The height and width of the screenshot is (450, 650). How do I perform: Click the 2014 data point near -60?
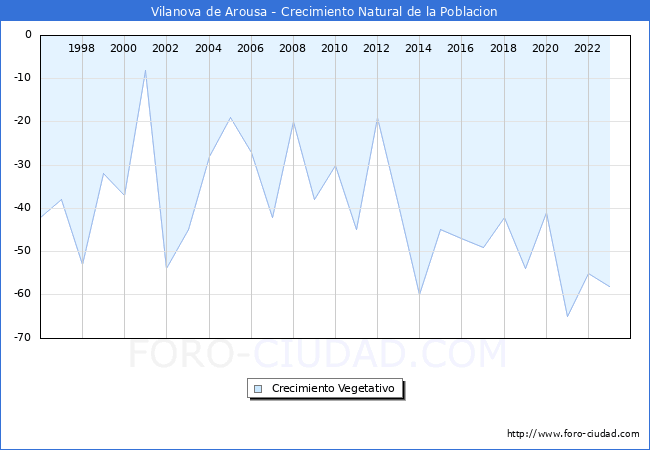tap(420, 294)
